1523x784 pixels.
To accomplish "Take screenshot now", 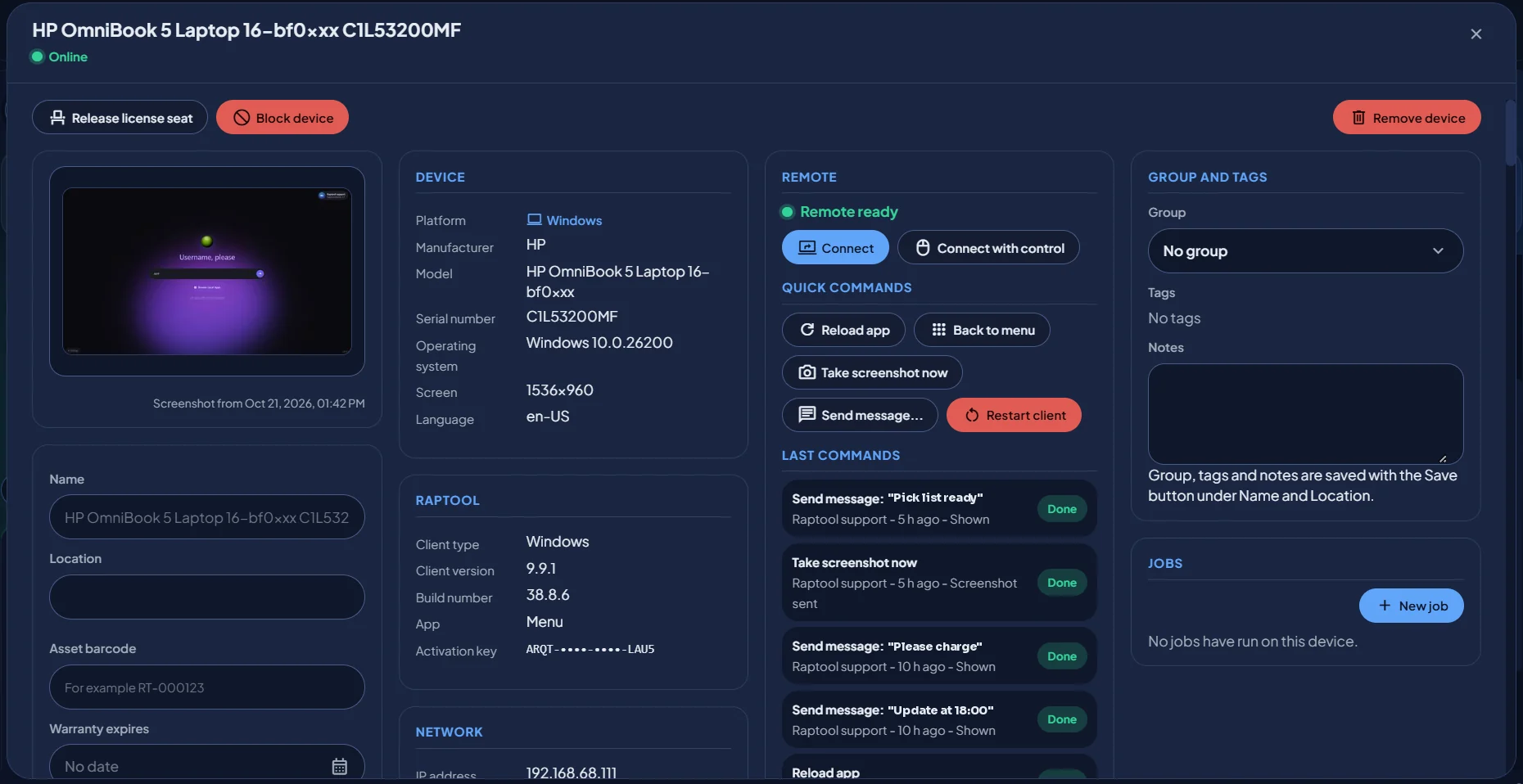I will click(872, 372).
